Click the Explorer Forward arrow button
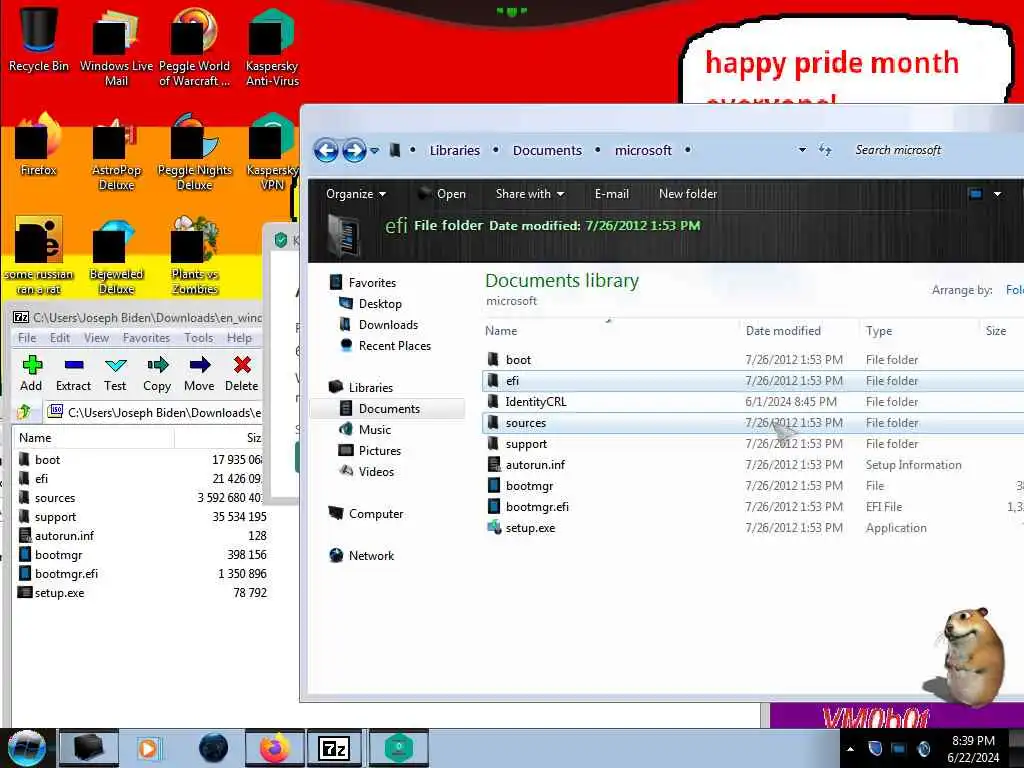 354,151
